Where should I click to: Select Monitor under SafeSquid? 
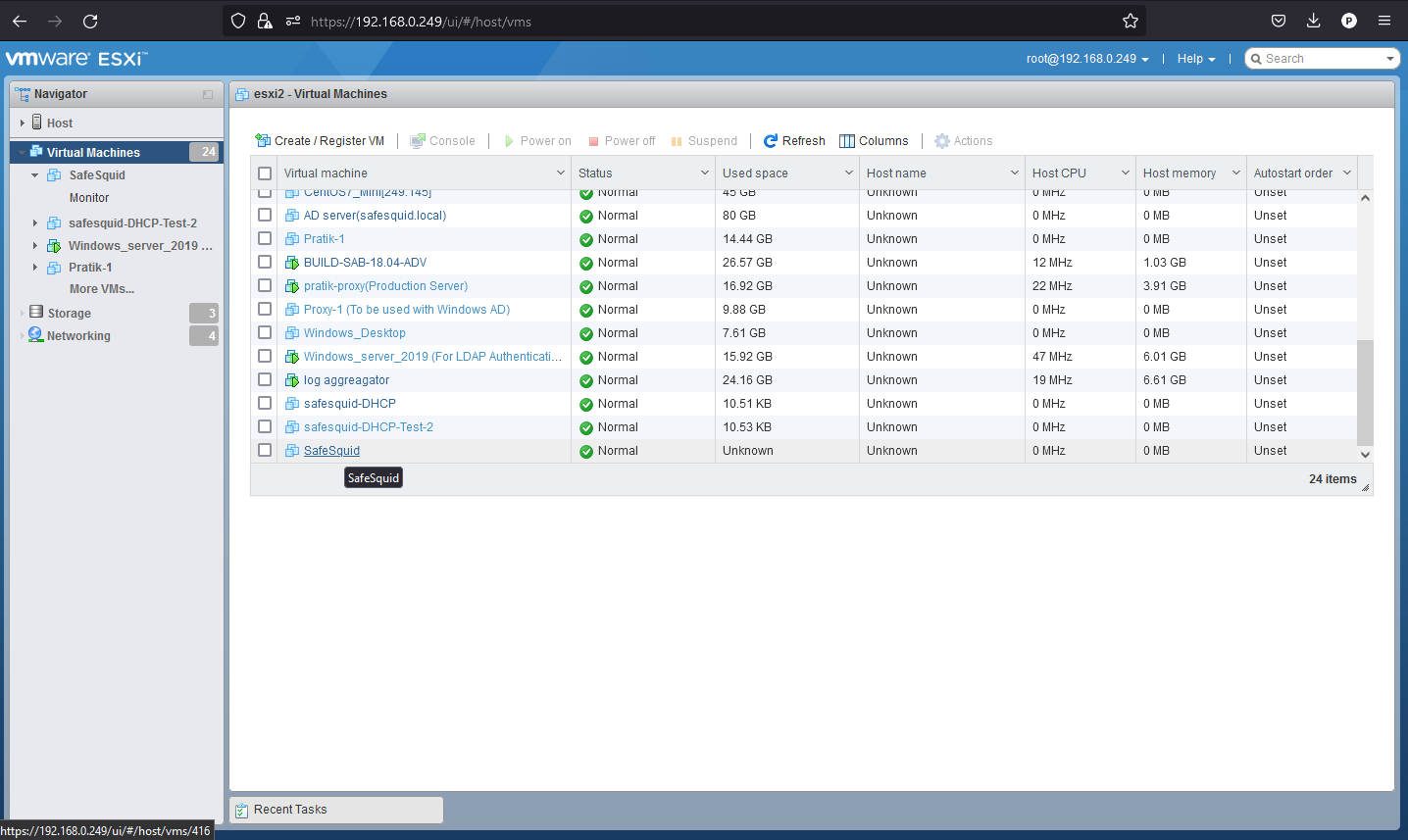click(89, 198)
